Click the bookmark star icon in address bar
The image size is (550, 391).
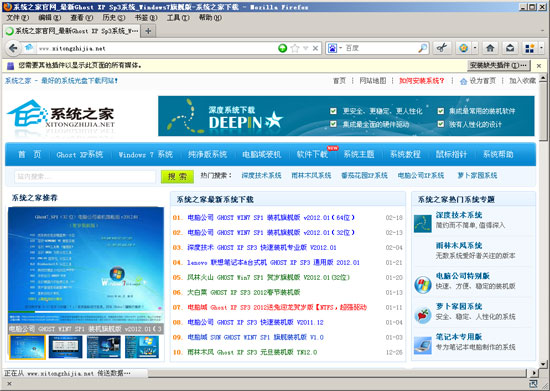click(295, 48)
